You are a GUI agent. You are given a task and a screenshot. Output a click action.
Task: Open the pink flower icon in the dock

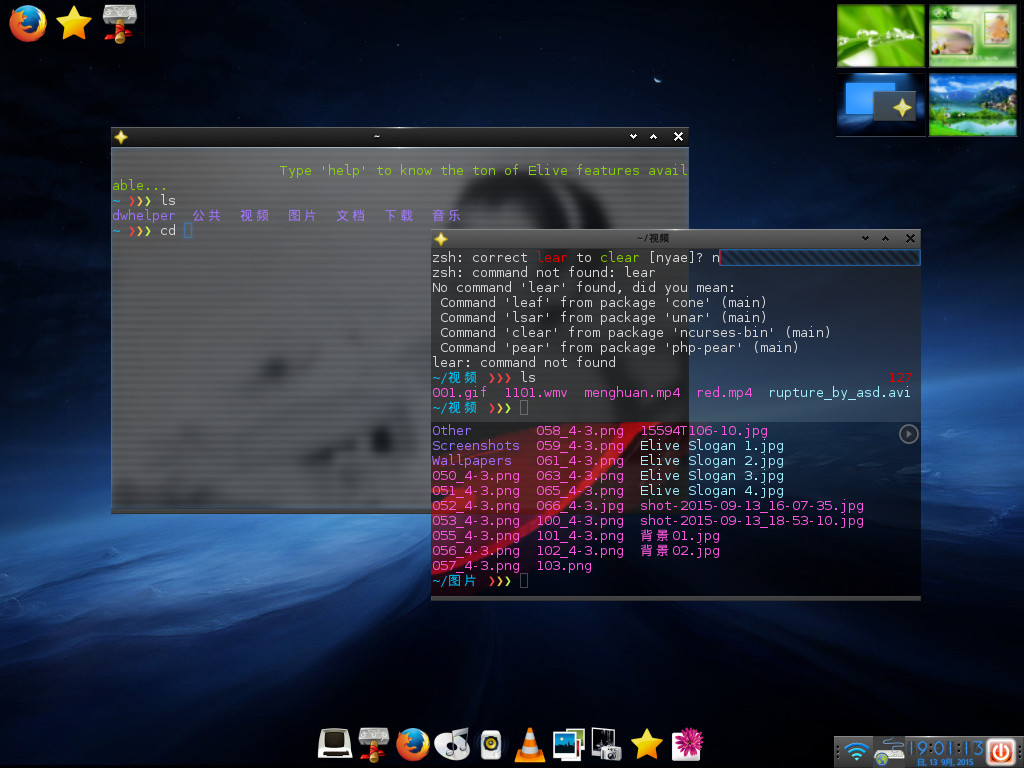click(687, 744)
